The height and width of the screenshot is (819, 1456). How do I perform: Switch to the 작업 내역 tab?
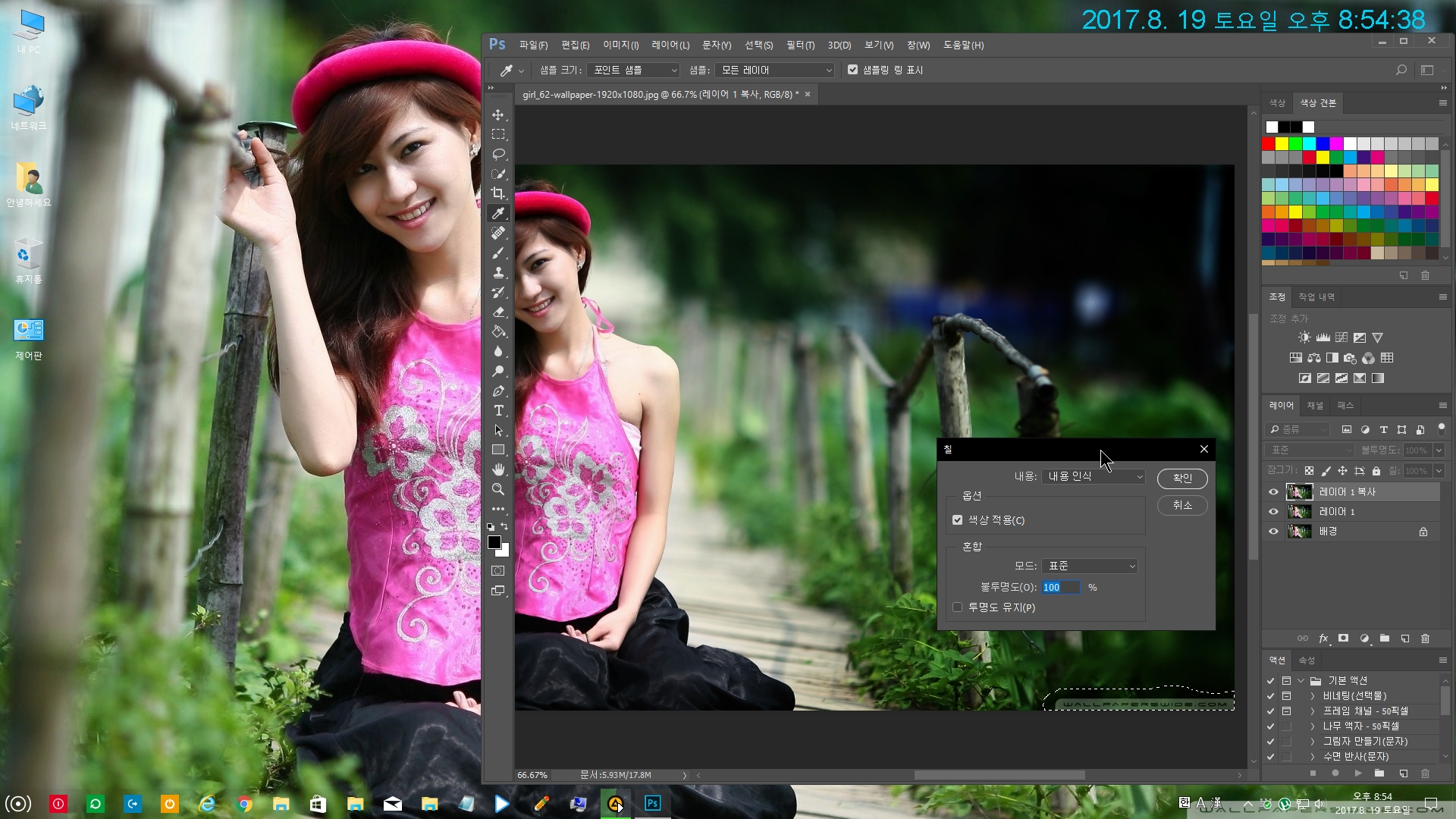1316,297
